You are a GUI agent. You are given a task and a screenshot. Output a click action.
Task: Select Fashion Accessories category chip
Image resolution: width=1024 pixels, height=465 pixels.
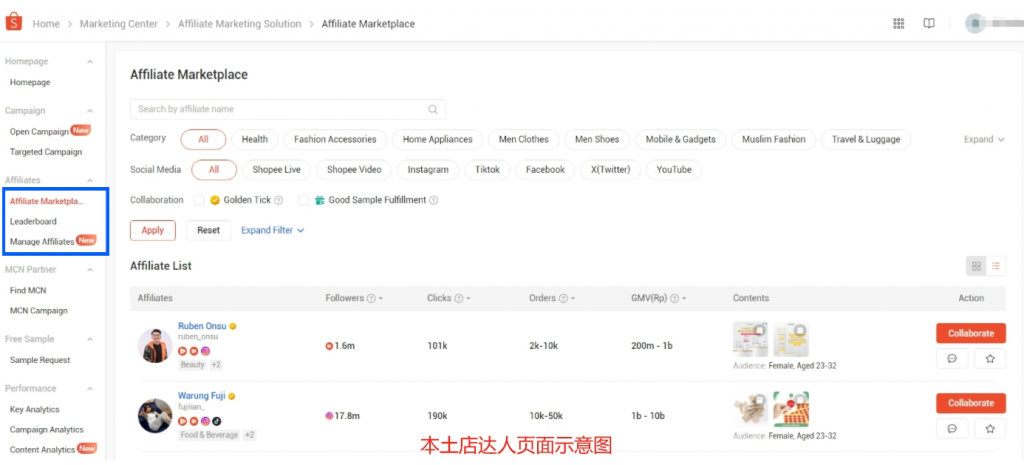pyautogui.click(x=335, y=139)
